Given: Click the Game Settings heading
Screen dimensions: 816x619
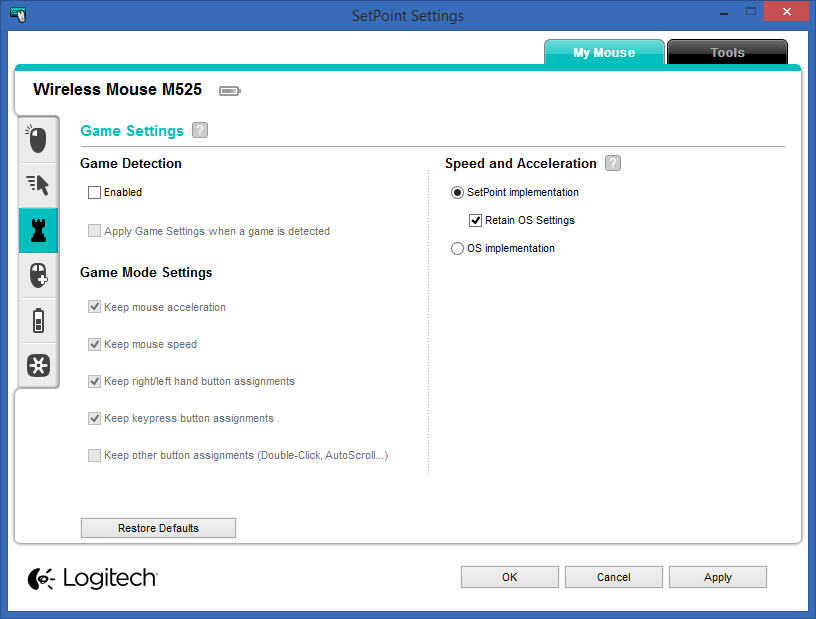Looking at the screenshot, I should tap(132, 131).
